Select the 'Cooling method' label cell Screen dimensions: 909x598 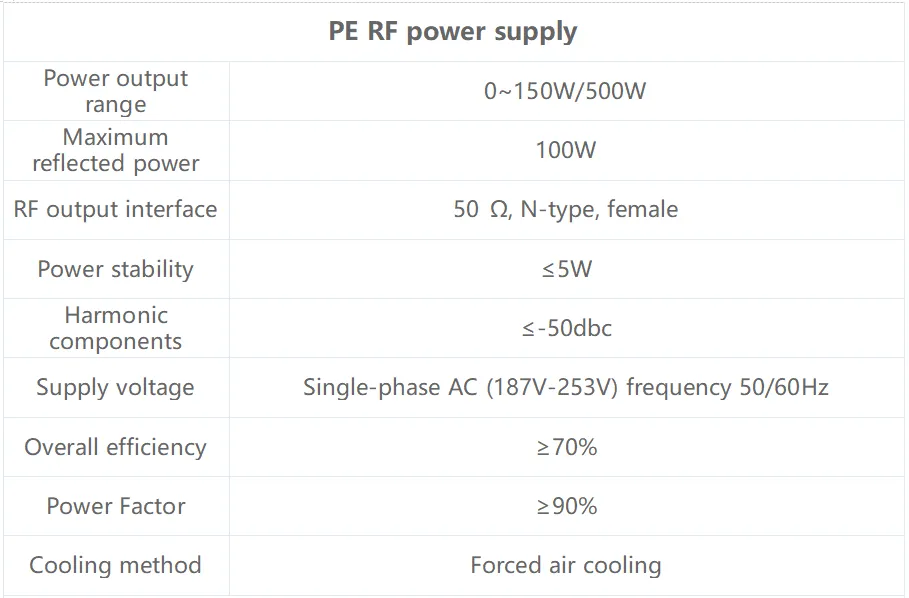[x=116, y=565]
